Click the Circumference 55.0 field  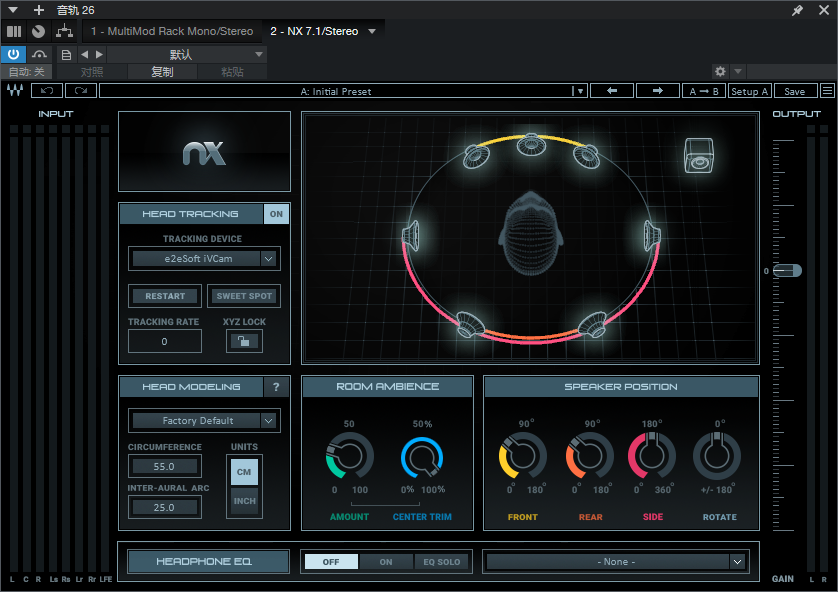click(165, 466)
